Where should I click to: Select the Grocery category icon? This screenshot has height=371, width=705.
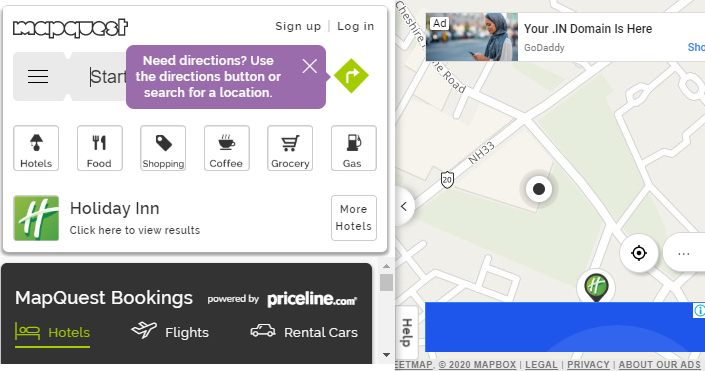tap(290, 148)
